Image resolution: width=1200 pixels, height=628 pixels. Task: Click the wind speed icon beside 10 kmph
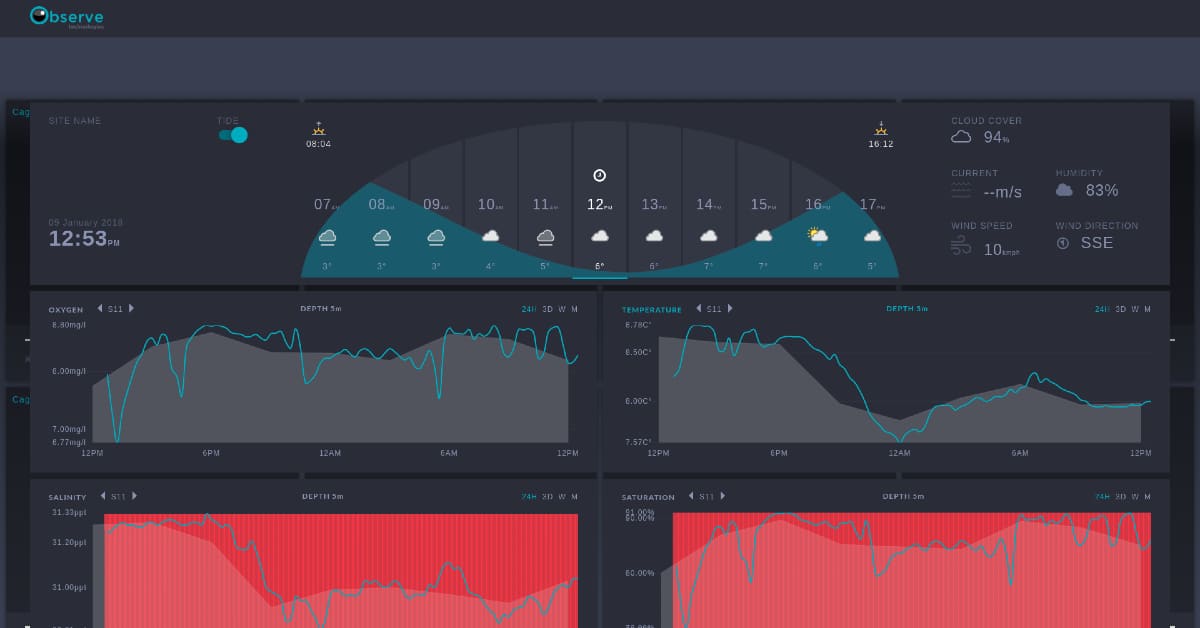961,248
